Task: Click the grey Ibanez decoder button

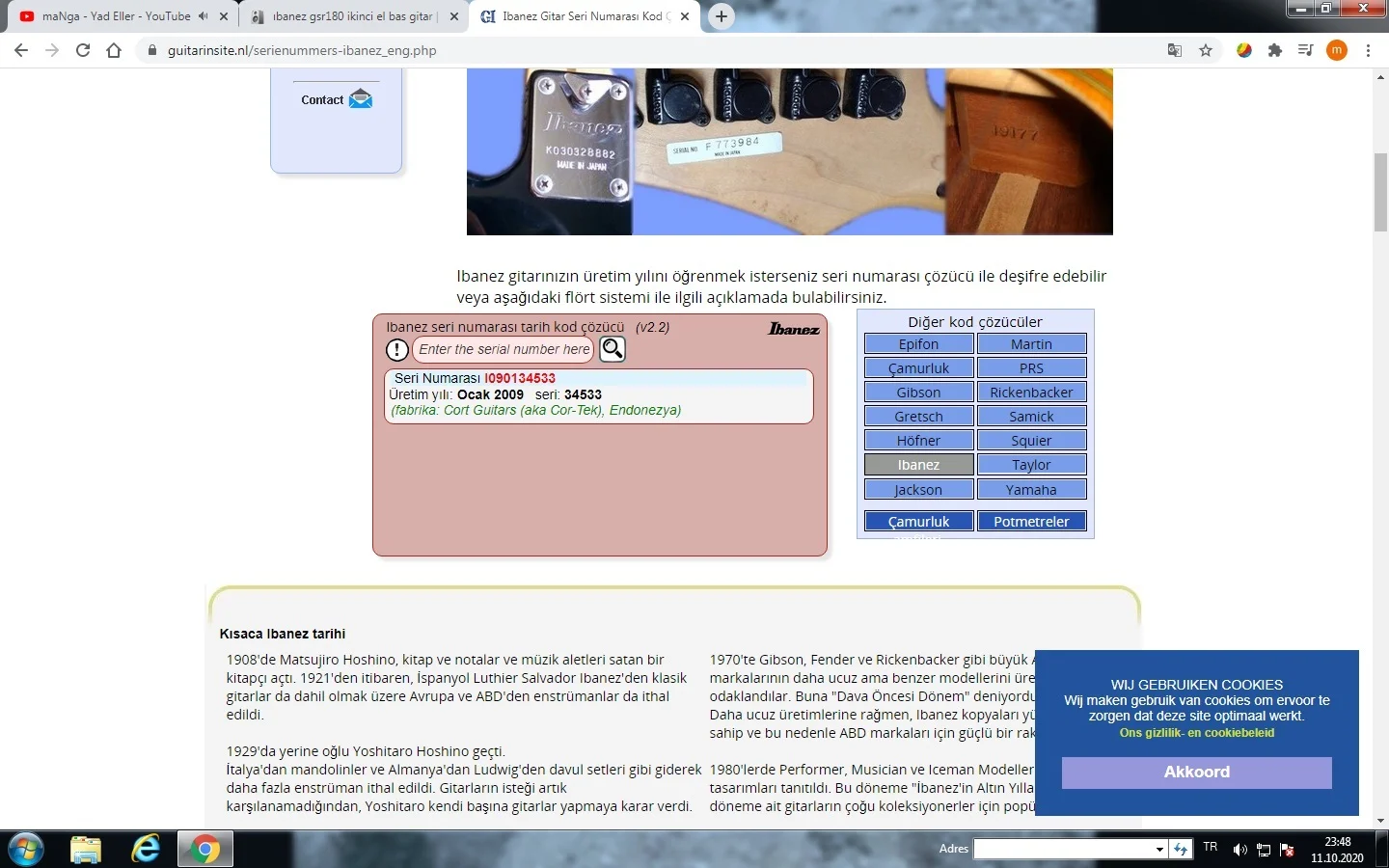Action: [918, 465]
